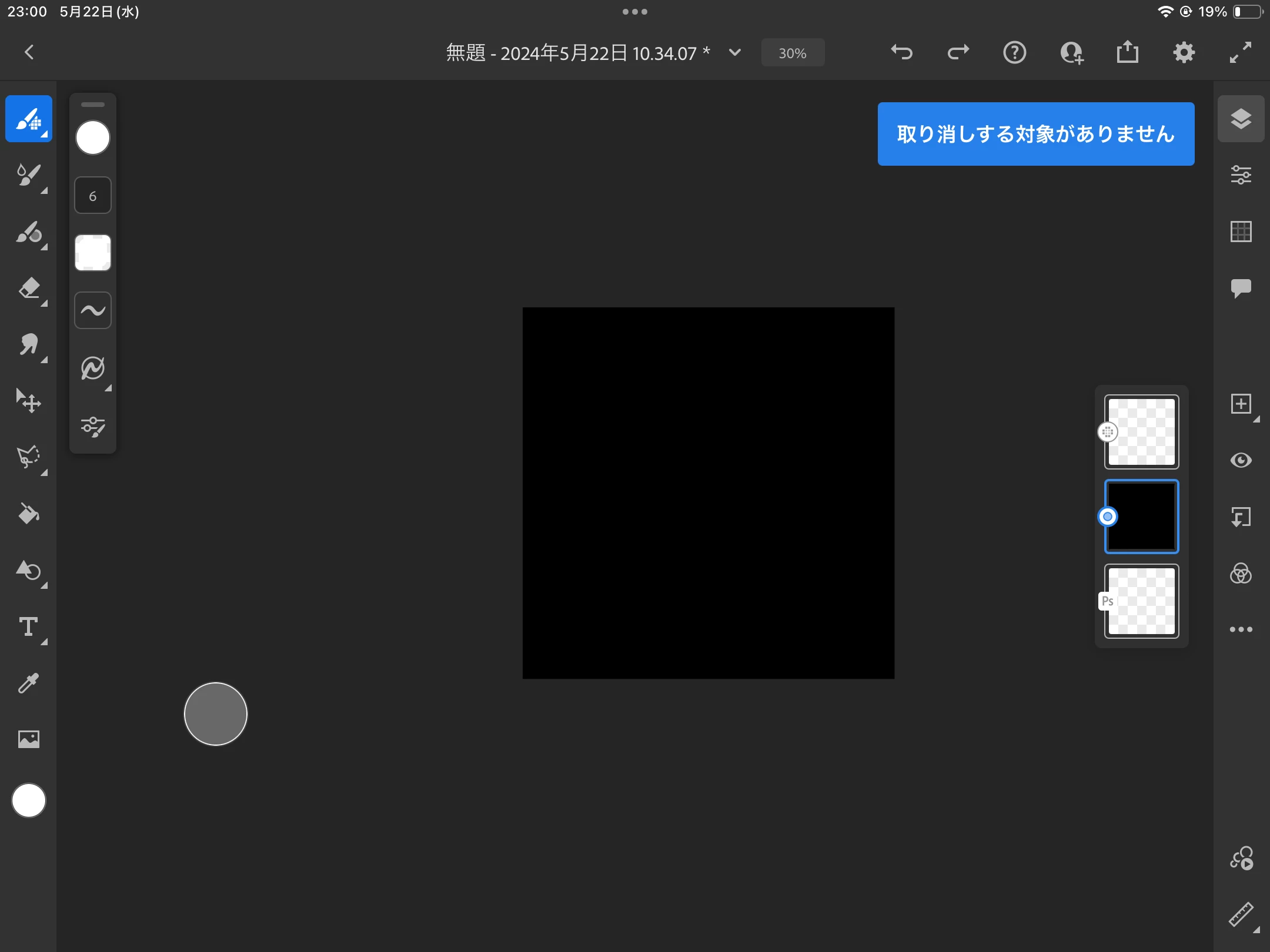Image resolution: width=1270 pixels, height=952 pixels.
Task: Select the Move transform tool
Action: coord(29,401)
